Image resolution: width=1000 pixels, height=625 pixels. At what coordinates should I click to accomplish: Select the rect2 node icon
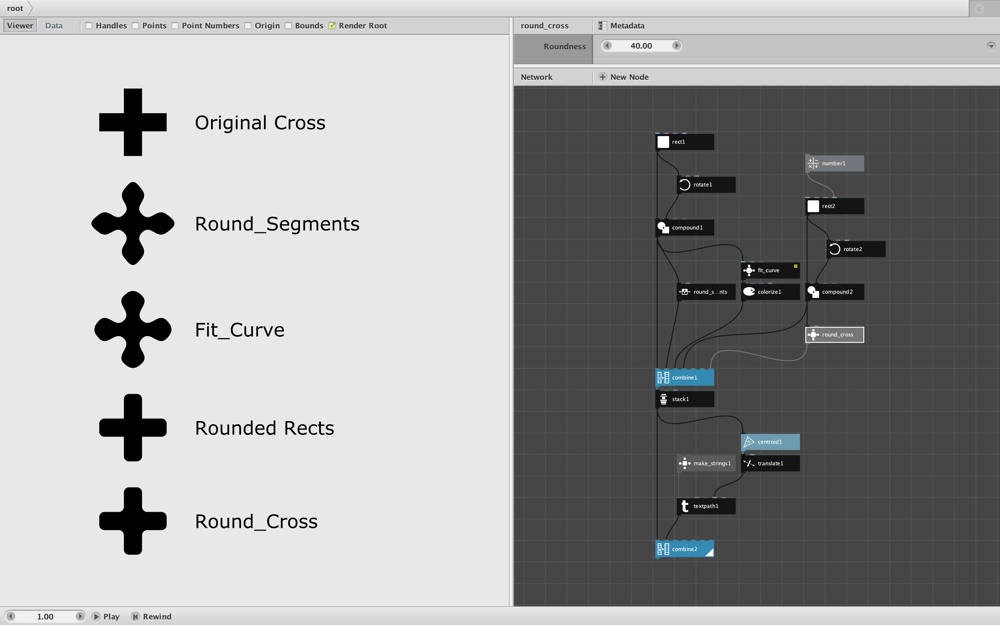pos(813,206)
